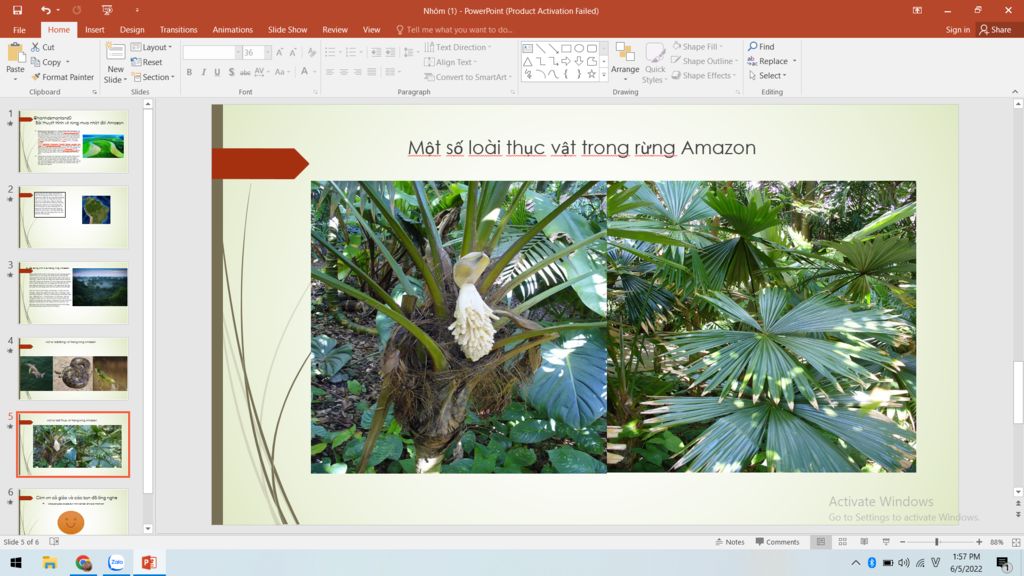Select the text box shape
This screenshot has height=576, width=1024.
[528, 48]
